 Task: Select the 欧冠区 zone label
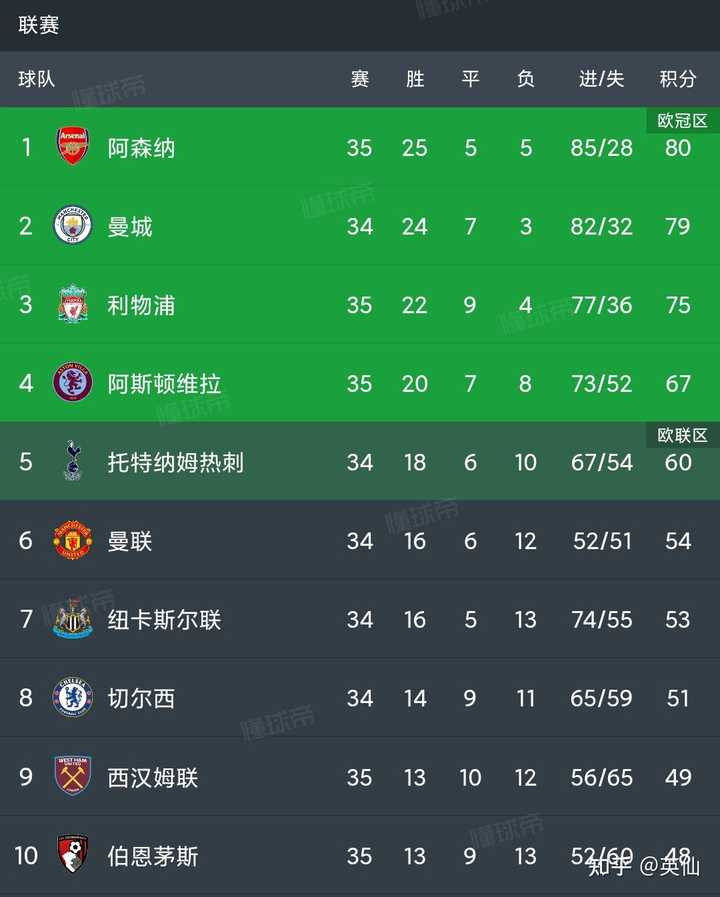pos(682,121)
